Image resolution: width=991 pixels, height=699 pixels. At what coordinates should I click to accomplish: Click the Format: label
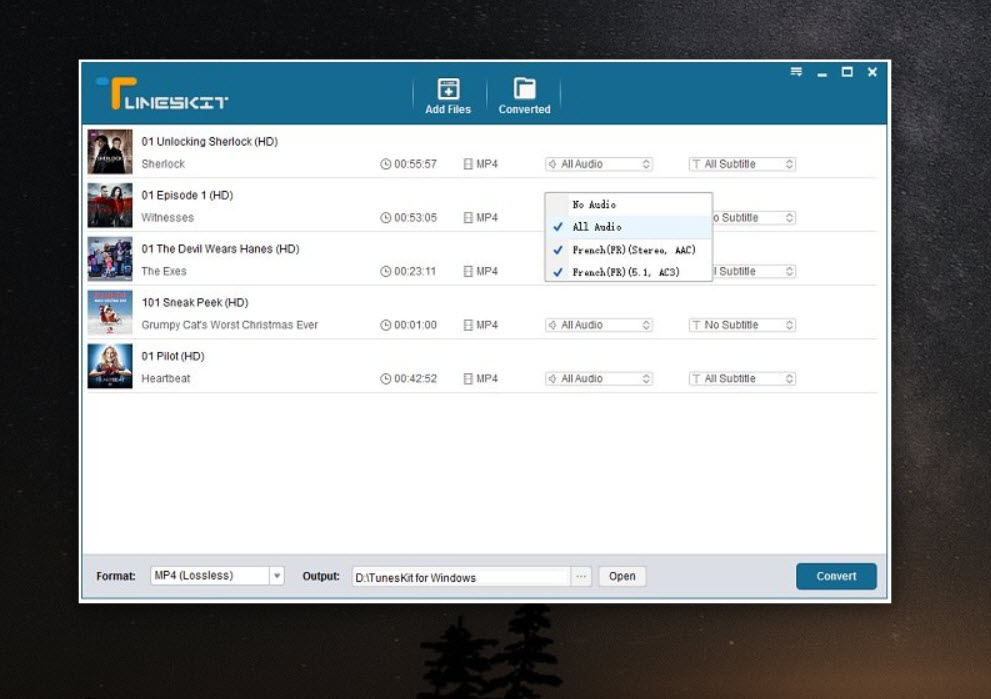(116, 576)
